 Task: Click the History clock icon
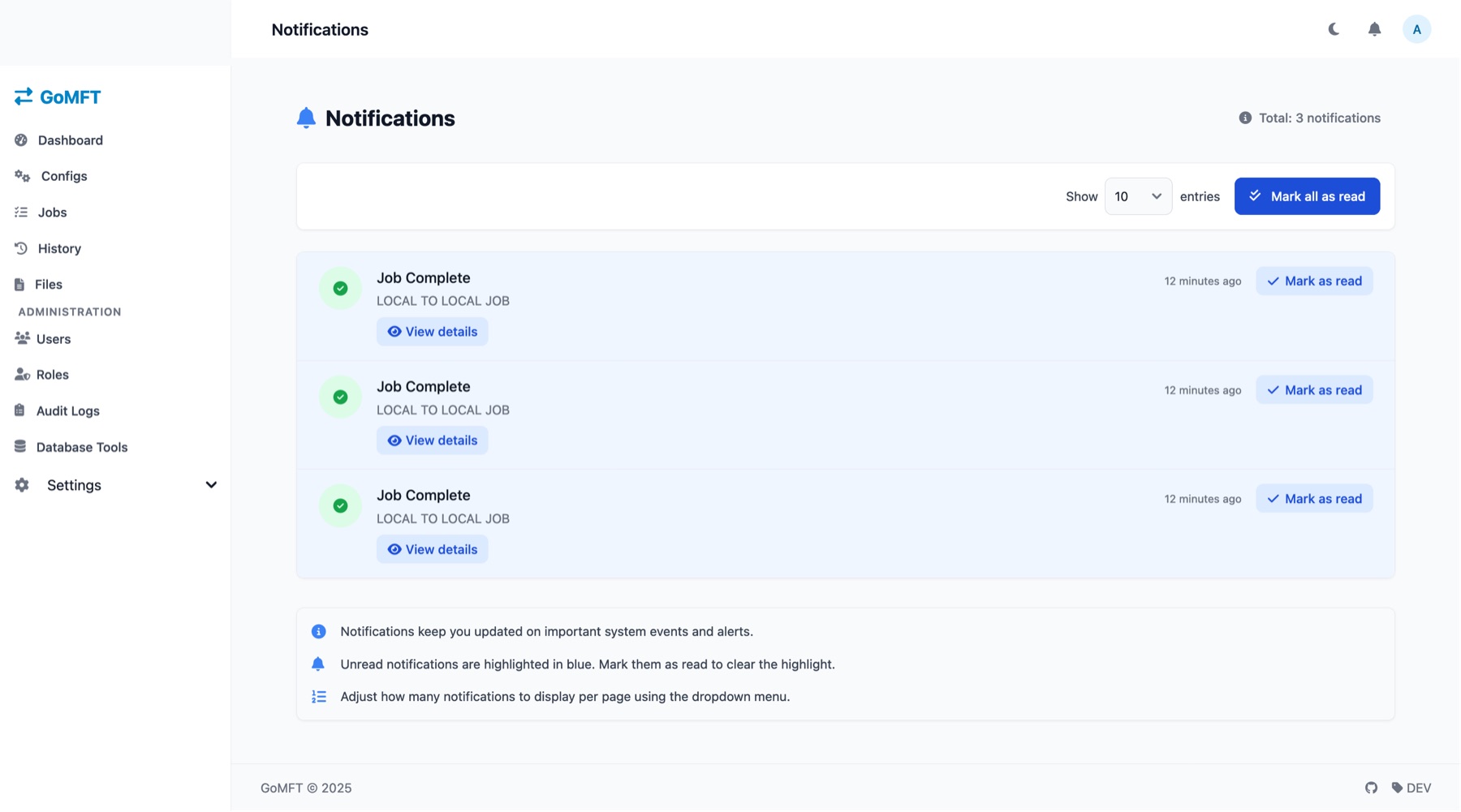(x=21, y=248)
